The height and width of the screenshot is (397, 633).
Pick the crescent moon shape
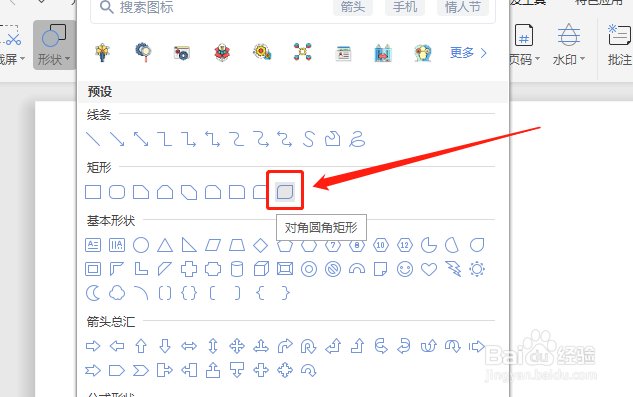[x=93, y=293]
